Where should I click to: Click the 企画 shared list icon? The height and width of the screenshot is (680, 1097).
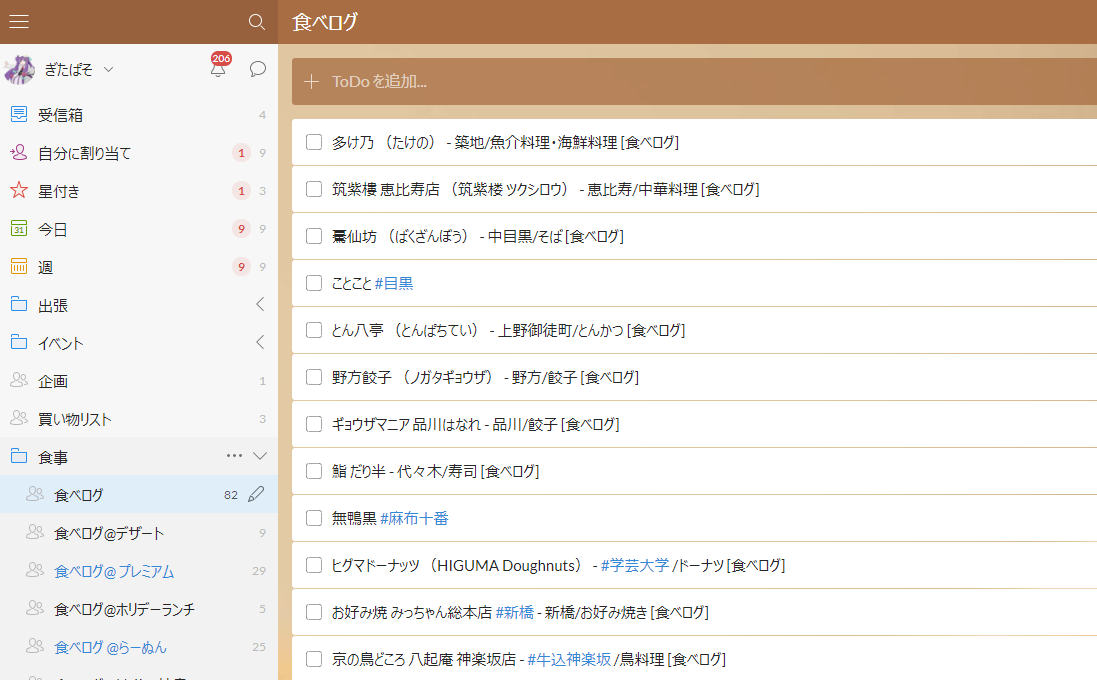tap(19, 380)
